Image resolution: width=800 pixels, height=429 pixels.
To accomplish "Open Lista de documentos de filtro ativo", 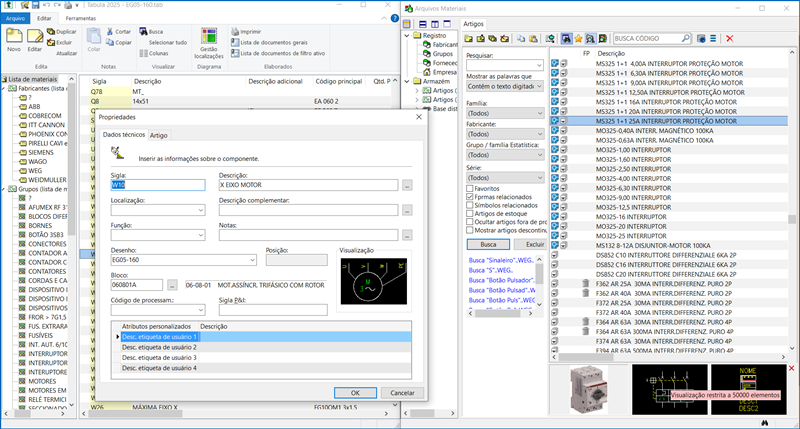I will [x=278, y=53].
